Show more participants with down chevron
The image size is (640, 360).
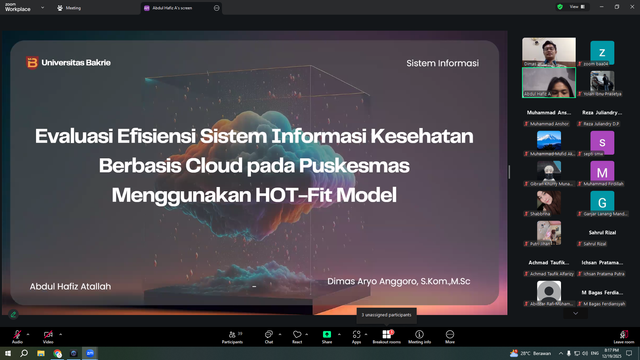[576, 313]
